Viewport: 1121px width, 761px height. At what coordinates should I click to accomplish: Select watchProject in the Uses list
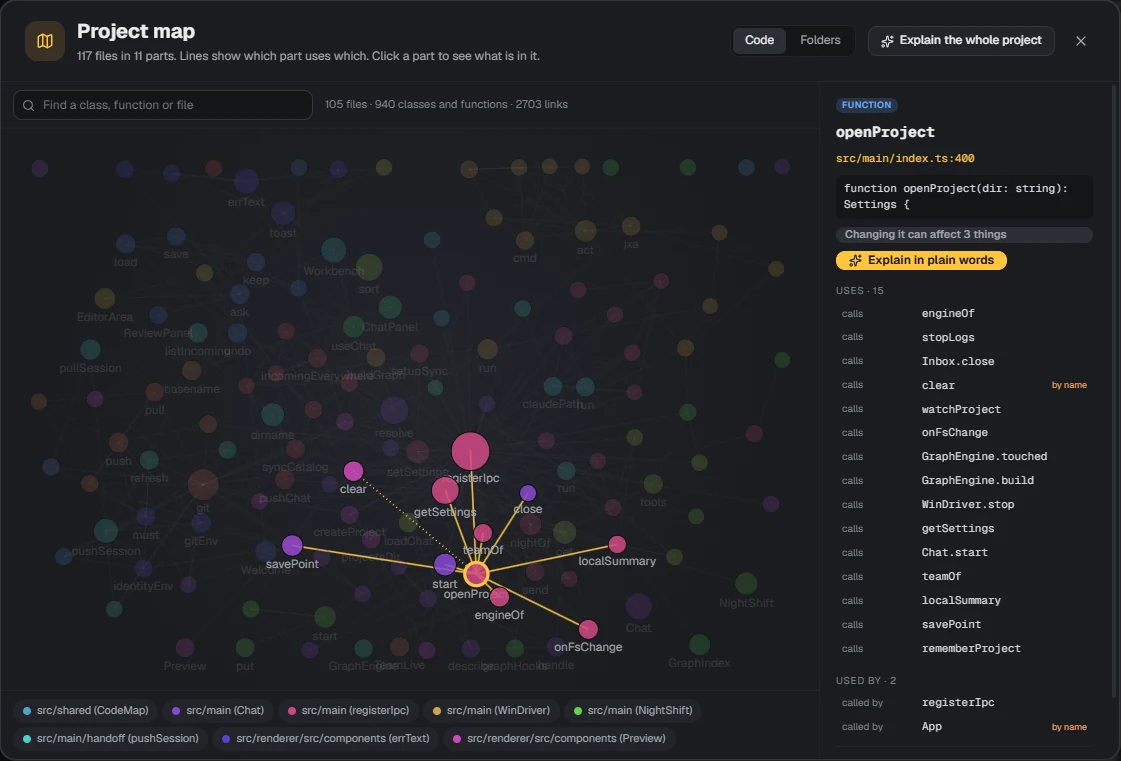click(x=964, y=409)
